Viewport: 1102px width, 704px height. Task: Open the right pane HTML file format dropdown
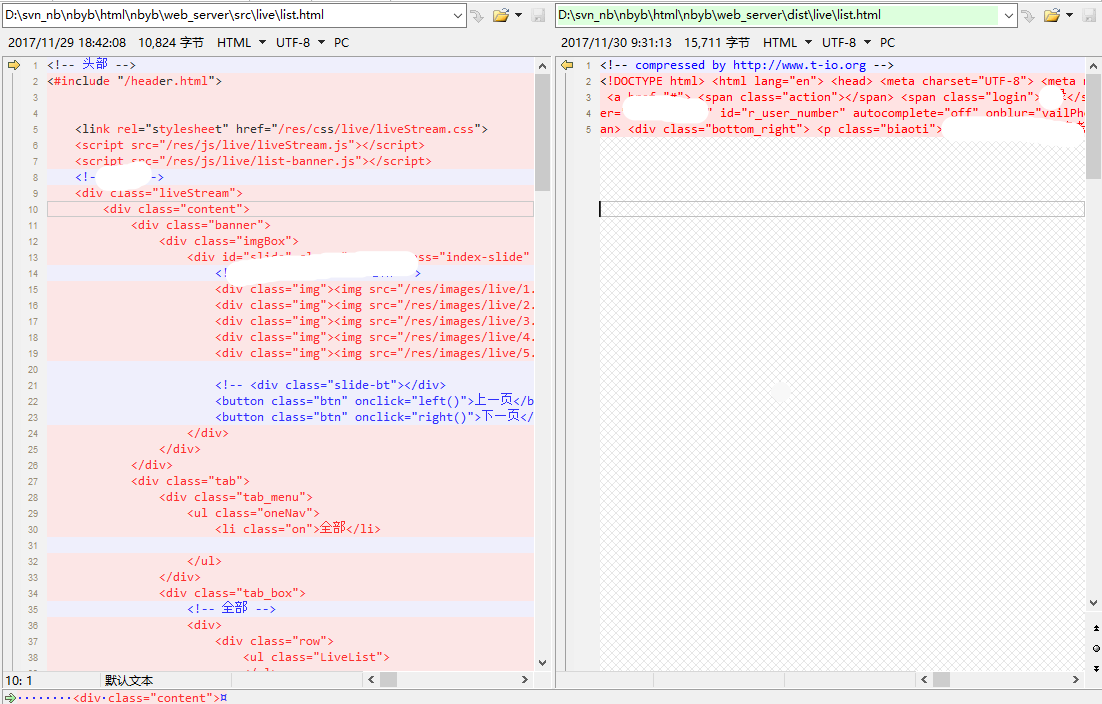point(787,43)
